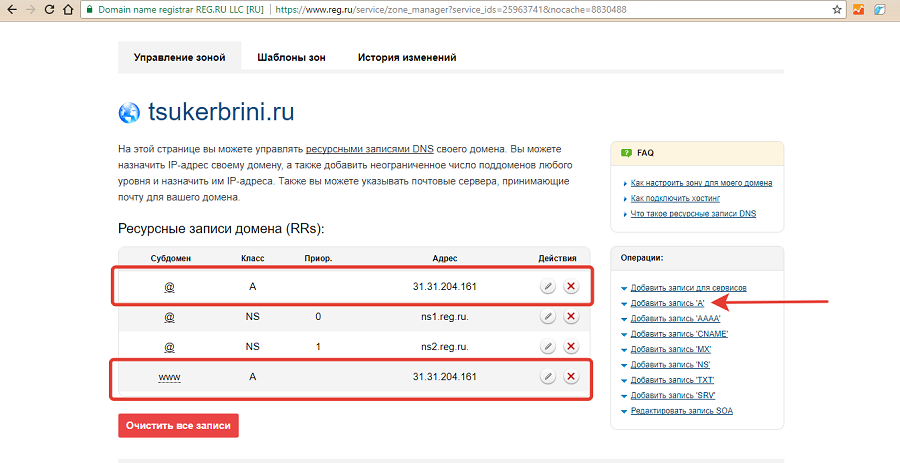Edit the first @ A record
900x463 pixels.
click(548, 286)
